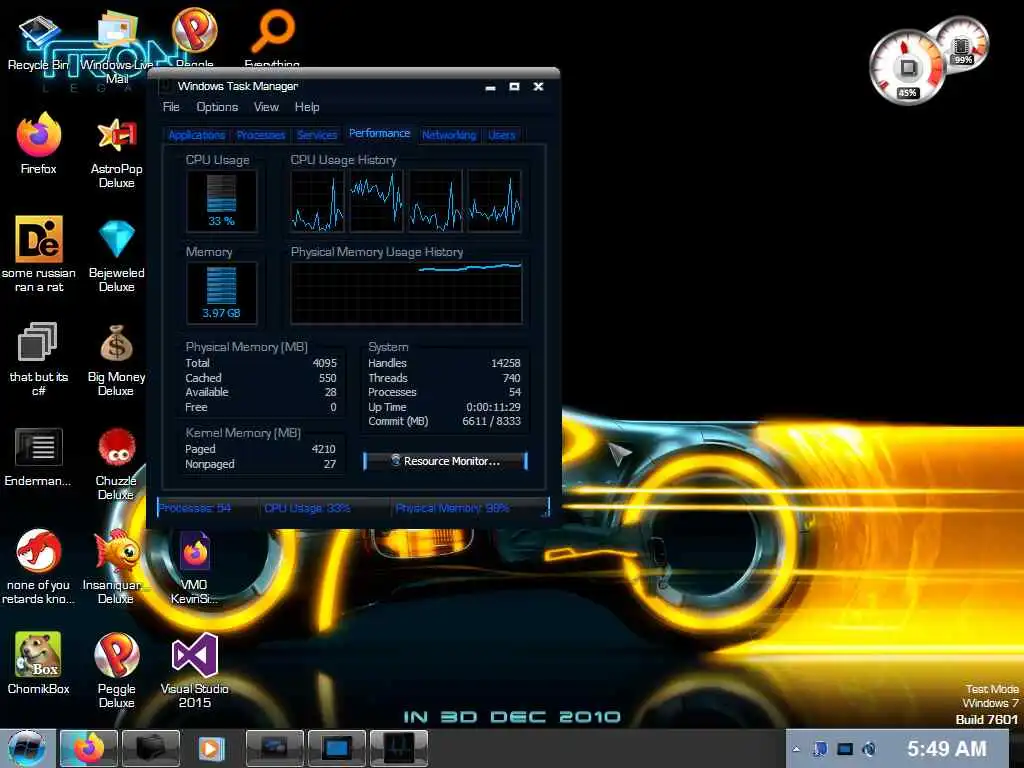This screenshot has height=768, width=1024.
Task: Click the Physical Memory Usage History graph
Action: coord(406,293)
